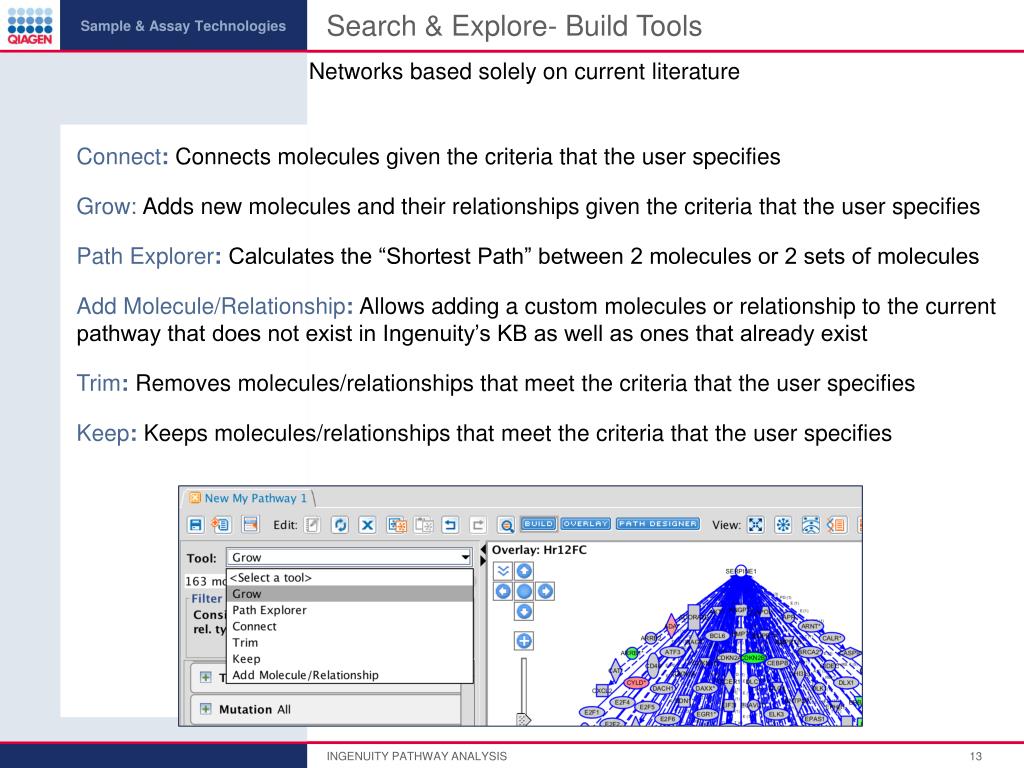Click the blue X delete icon

click(x=368, y=524)
